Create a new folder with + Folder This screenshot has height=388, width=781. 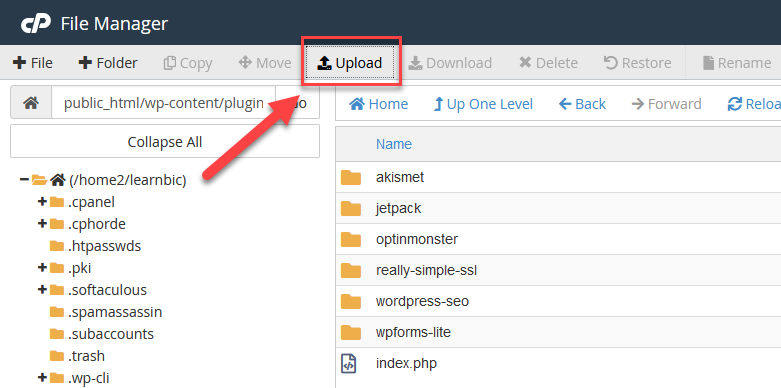(x=108, y=63)
